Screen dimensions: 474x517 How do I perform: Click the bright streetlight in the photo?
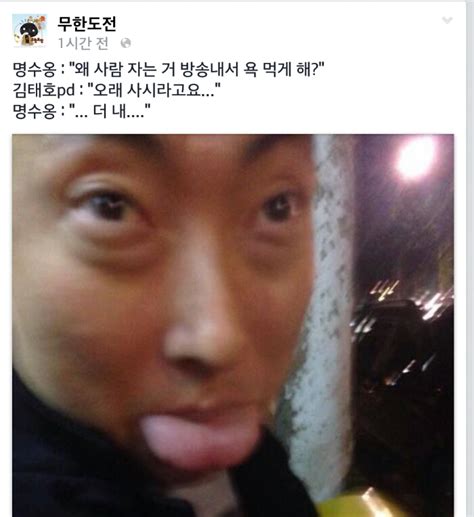click(416, 158)
